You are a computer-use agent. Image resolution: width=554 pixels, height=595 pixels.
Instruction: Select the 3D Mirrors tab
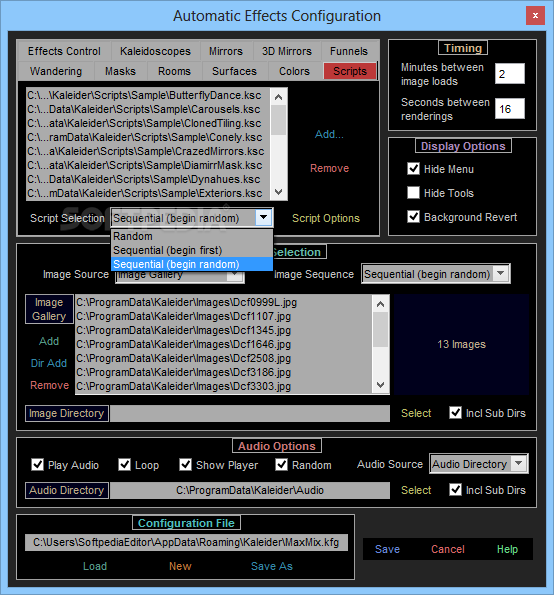pyautogui.click(x=287, y=51)
